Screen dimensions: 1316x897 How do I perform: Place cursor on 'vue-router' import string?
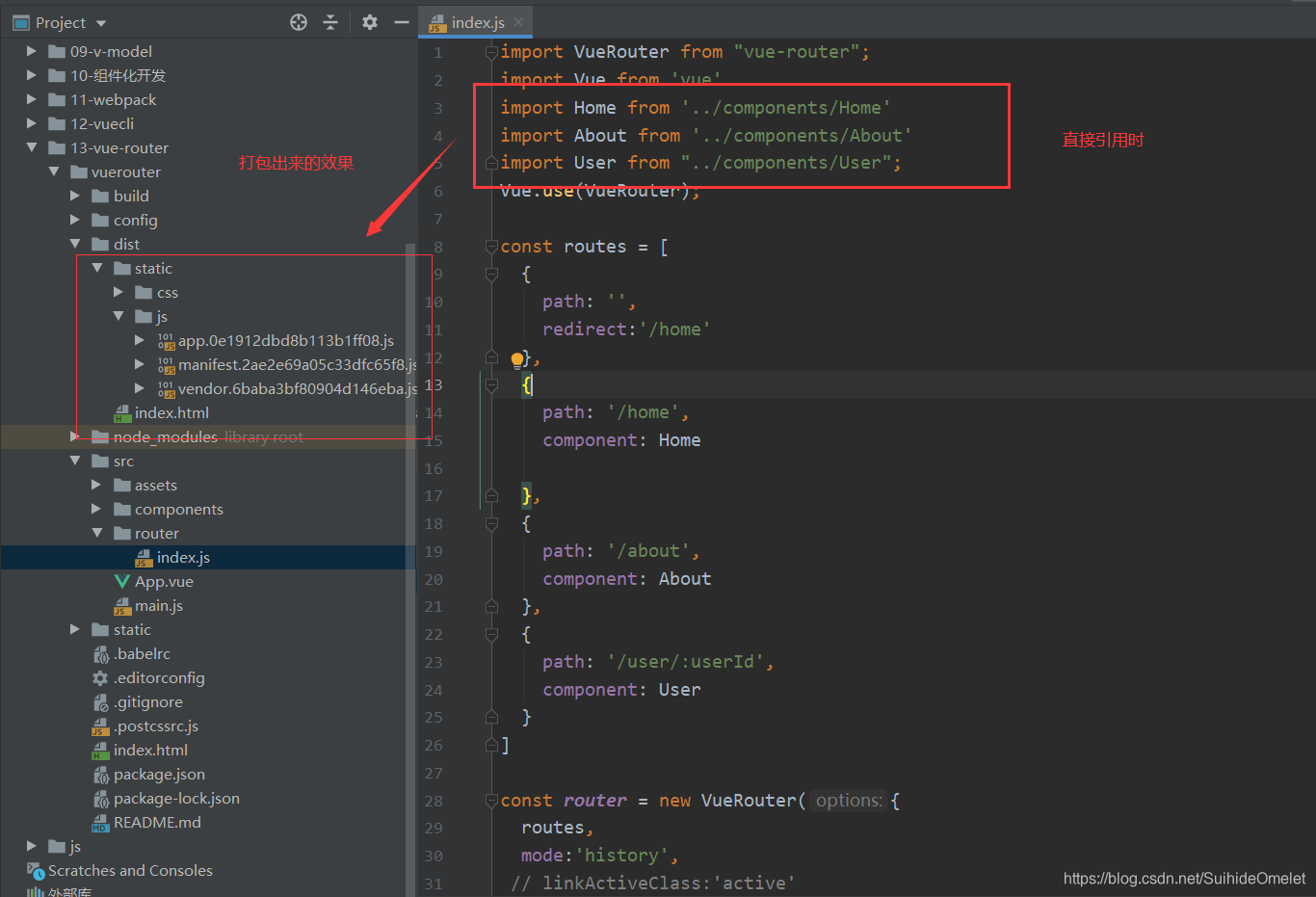click(x=796, y=52)
